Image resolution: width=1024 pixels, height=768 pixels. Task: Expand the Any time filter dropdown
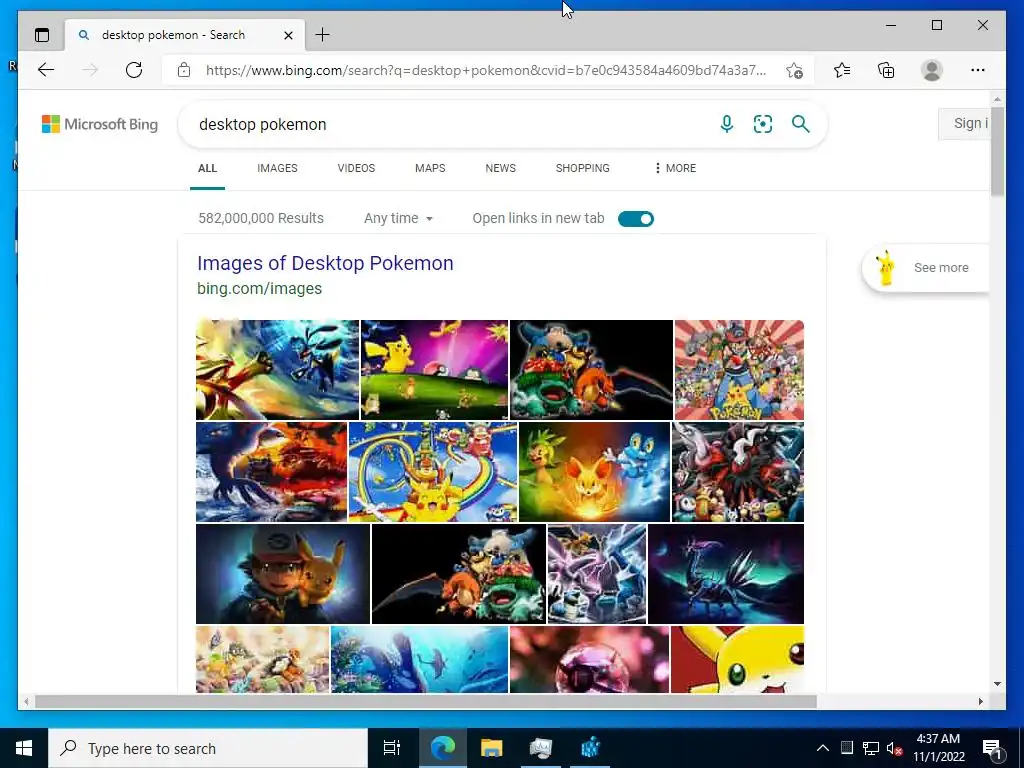[398, 219]
